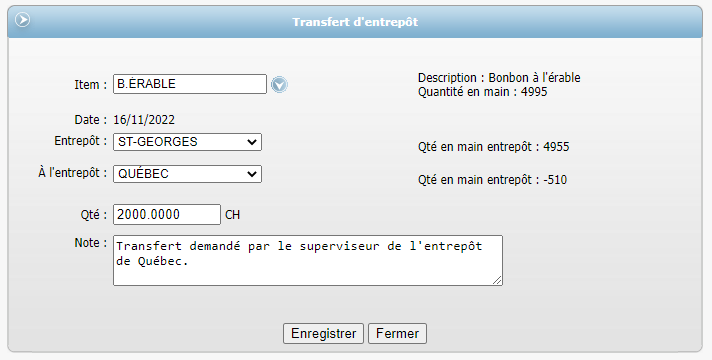Open the QUÉBEC destination warehouse dropdown
The width and height of the screenshot is (712, 360).
point(187,174)
